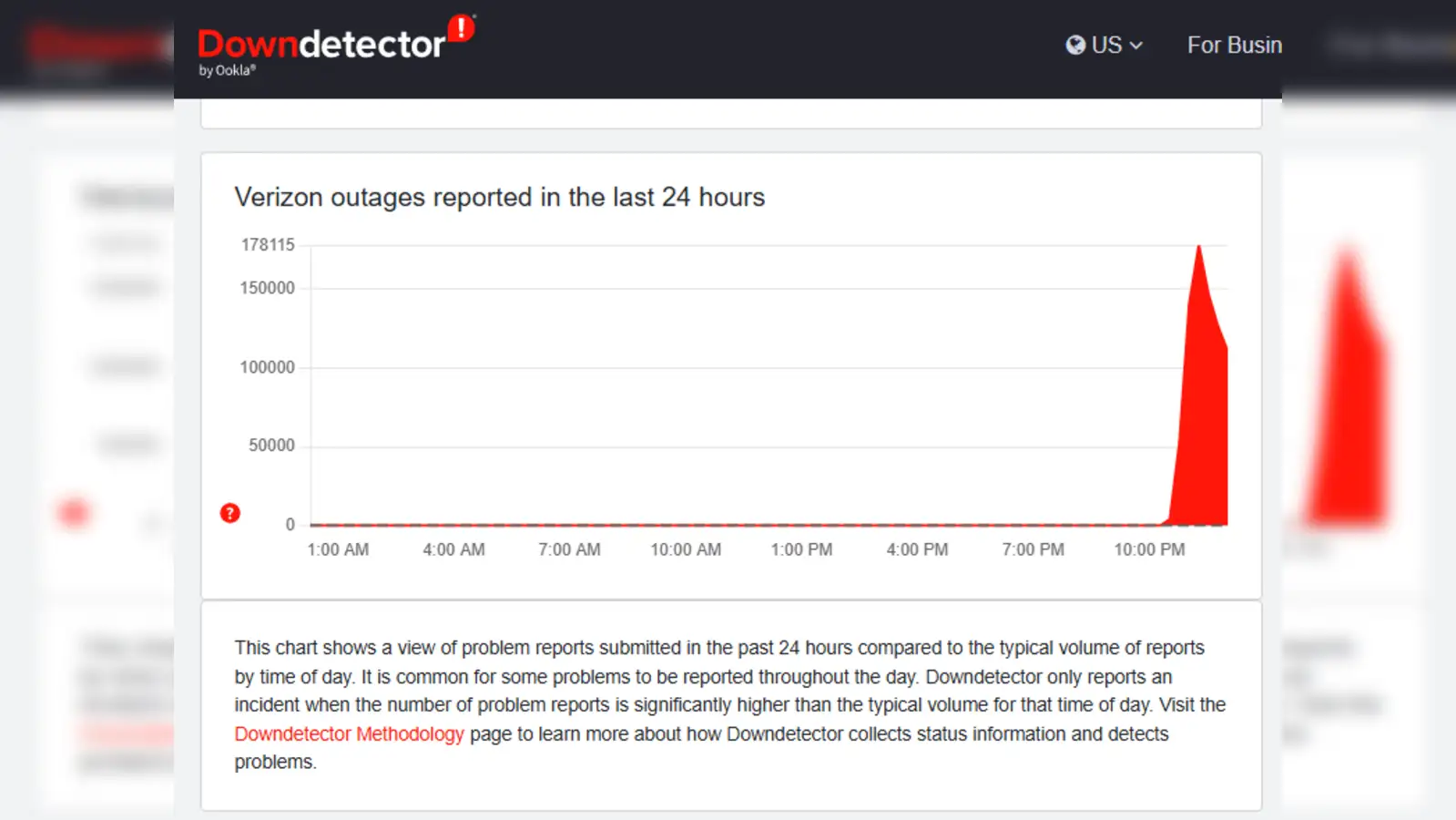The width and height of the screenshot is (1456, 820).
Task: Click the 178115 maximum value label
Action: click(268, 244)
